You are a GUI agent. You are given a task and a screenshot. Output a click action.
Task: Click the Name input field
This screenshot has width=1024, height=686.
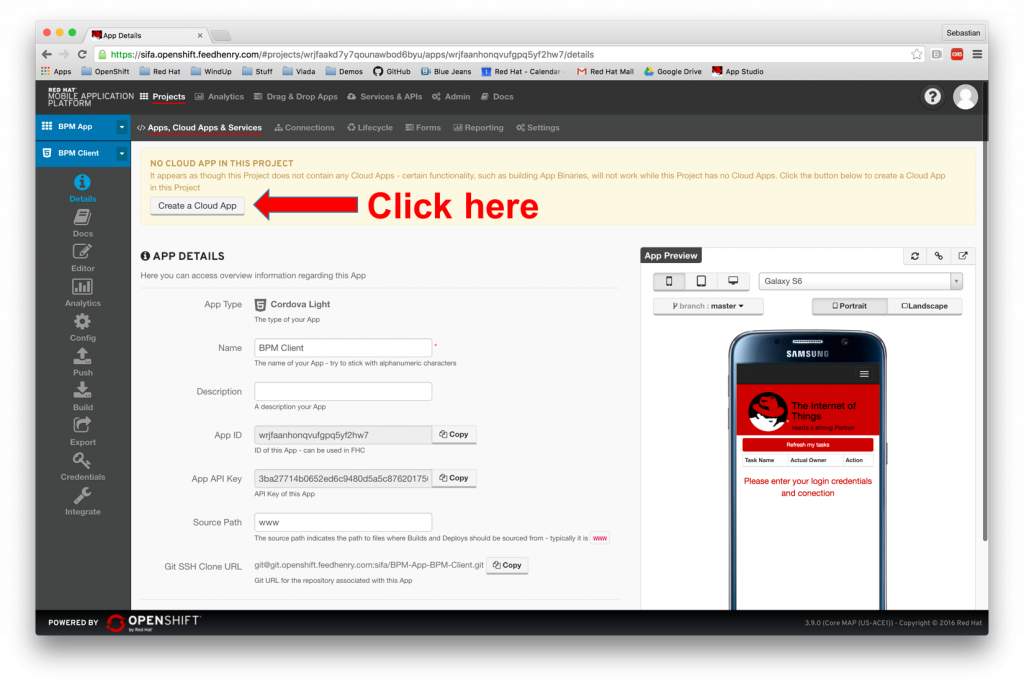343,348
